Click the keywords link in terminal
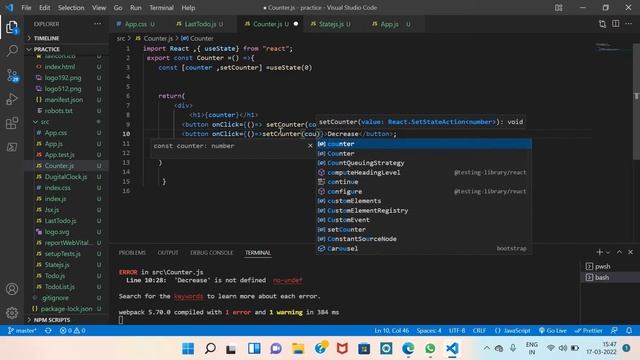Viewport: 640px width, 360px height. click(188, 296)
